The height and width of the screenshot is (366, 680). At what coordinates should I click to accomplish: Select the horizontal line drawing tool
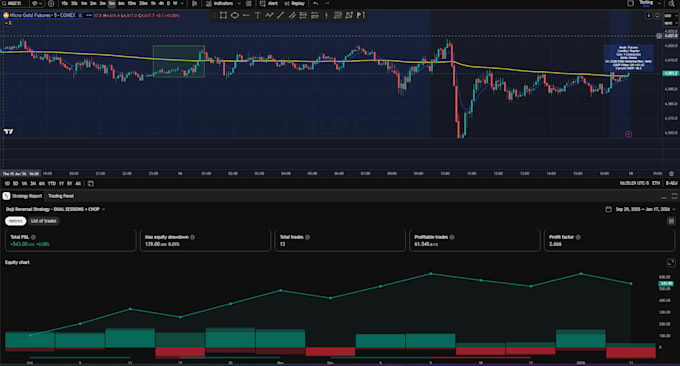tap(246, 15)
